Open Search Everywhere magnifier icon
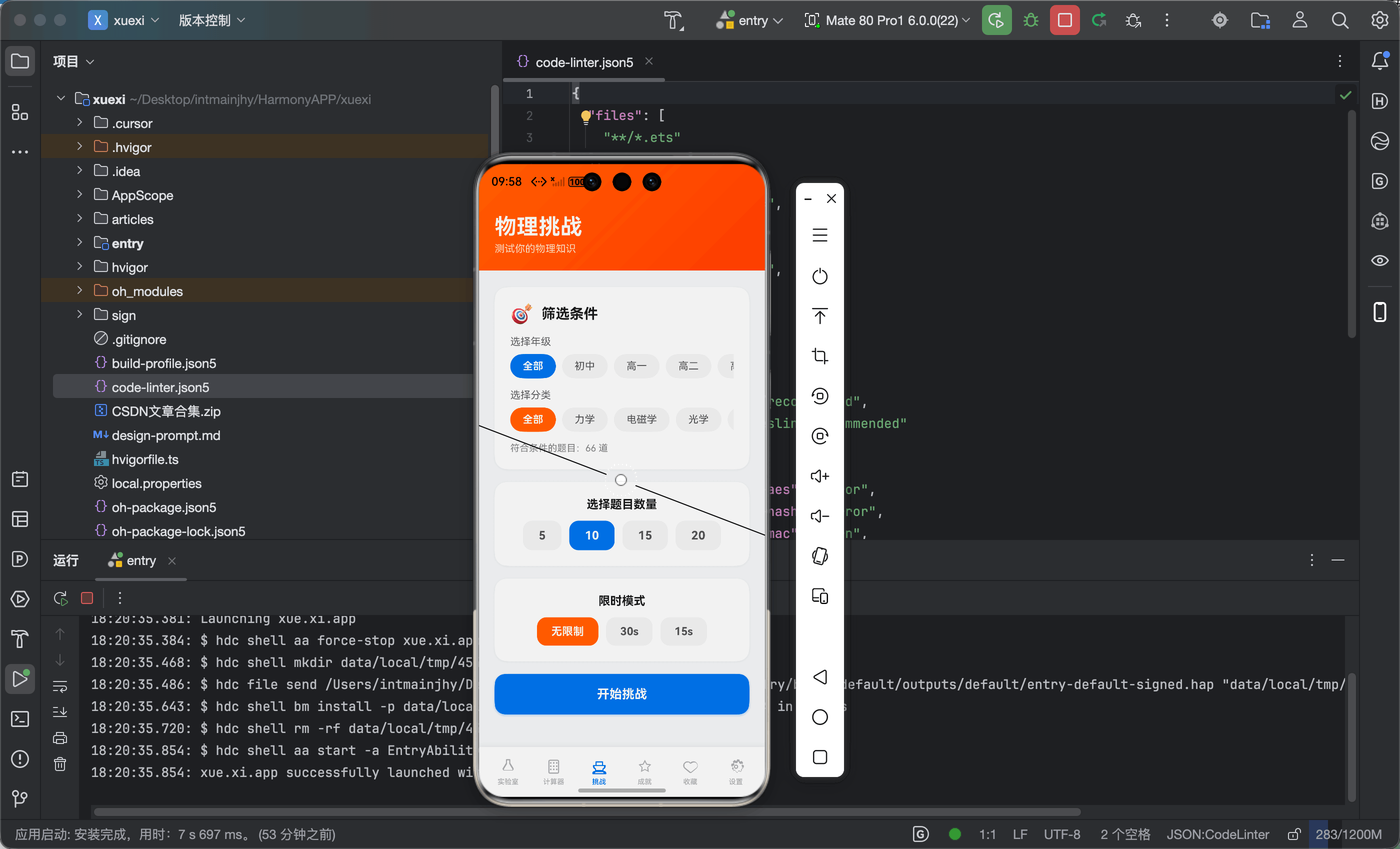Viewport: 1400px width, 849px height. tap(1340, 20)
